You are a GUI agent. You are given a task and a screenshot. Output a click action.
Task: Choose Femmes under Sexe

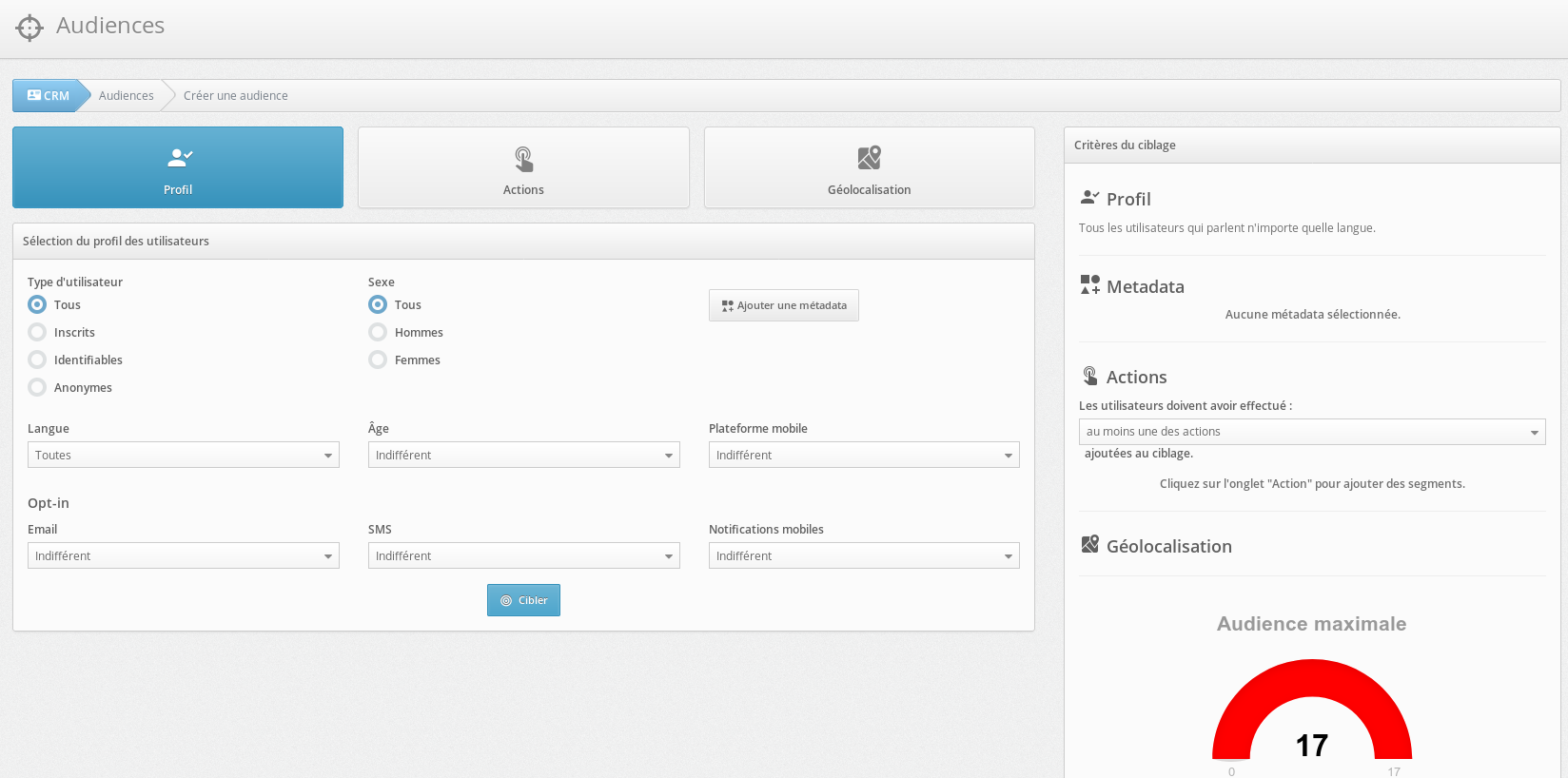click(378, 360)
